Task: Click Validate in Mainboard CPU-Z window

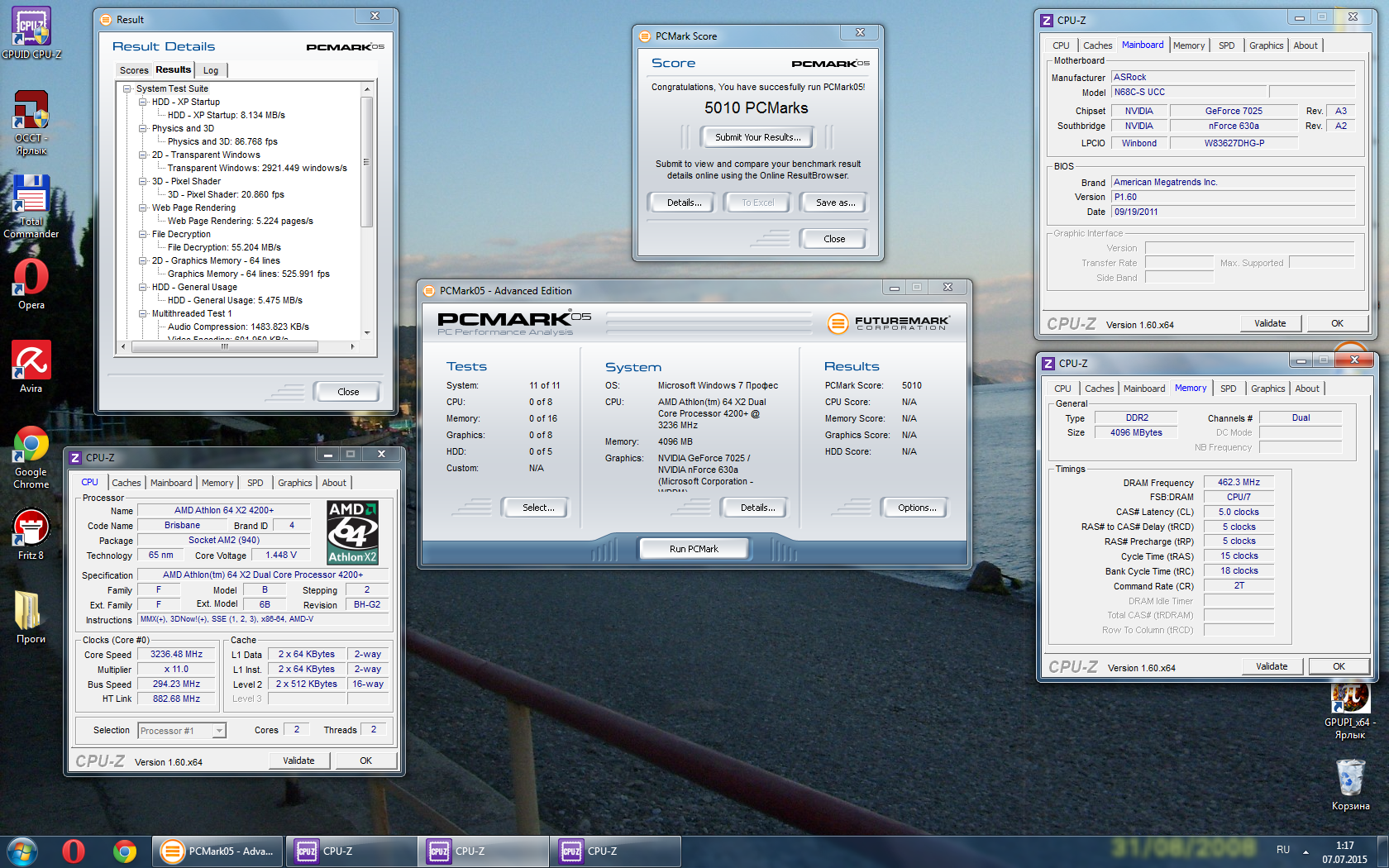Action: click(x=1270, y=323)
